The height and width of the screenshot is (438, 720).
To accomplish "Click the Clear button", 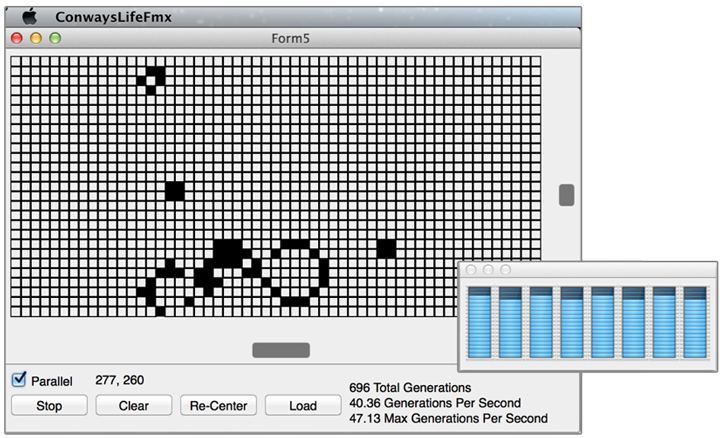I will [134, 405].
